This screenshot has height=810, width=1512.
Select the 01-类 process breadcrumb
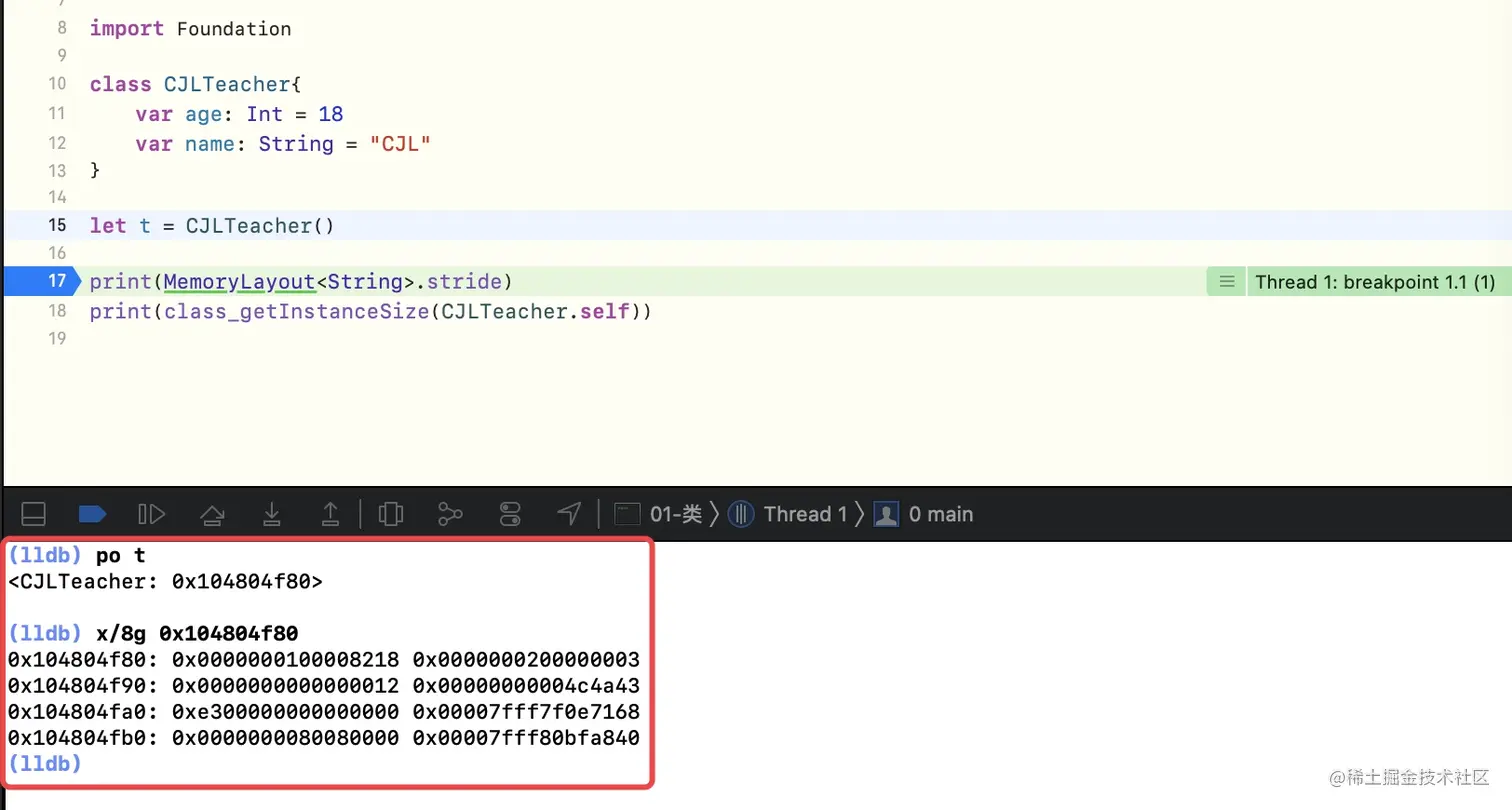point(659,514)
